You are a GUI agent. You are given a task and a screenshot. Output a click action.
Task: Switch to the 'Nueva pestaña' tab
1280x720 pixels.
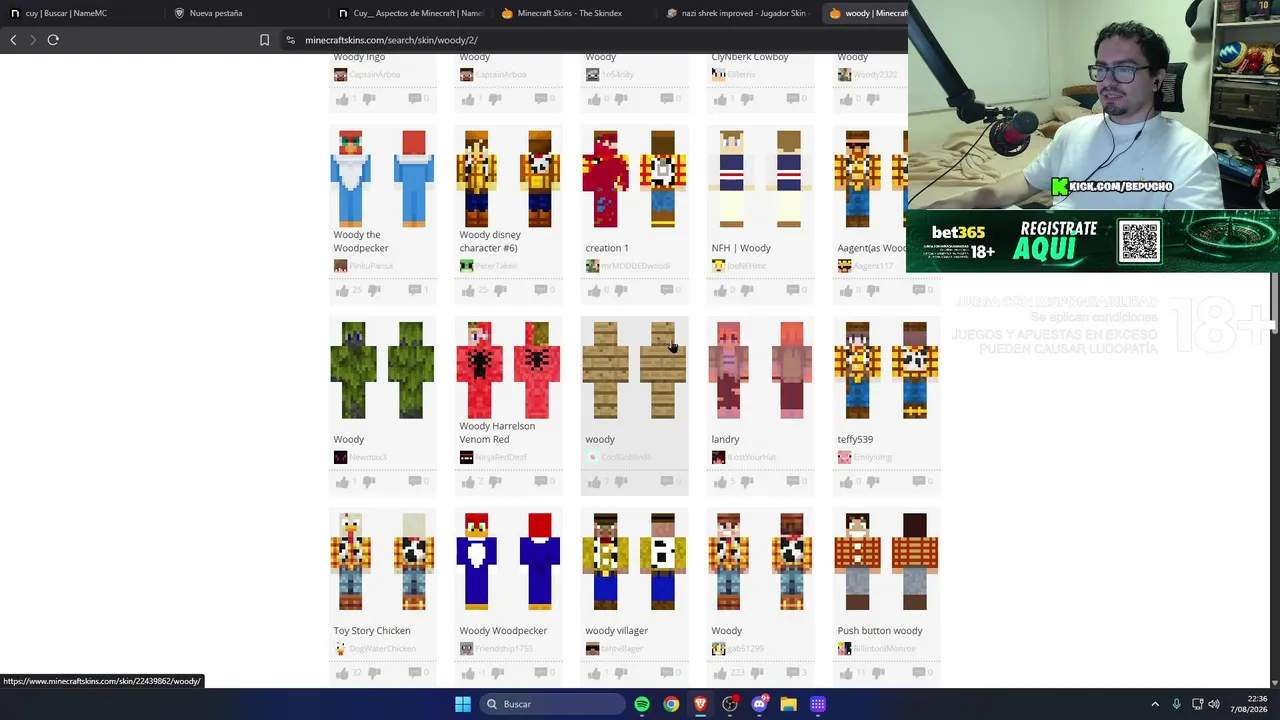(216, 13)
